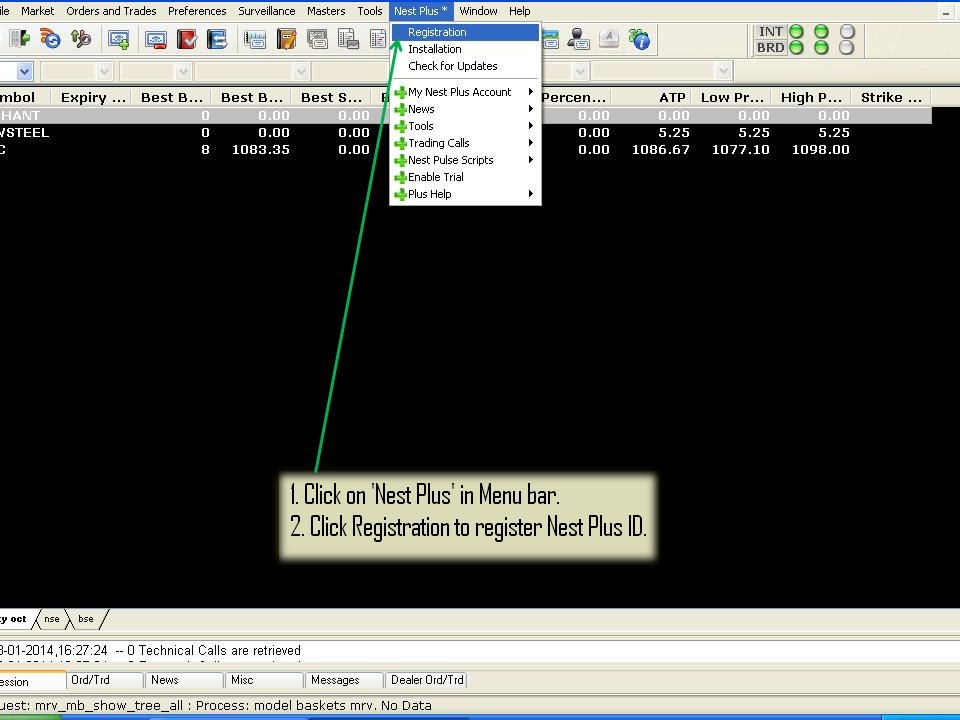Select Registration in Nest Plus menu
This screenshot has width=960, height=720.
tap(465, 32)
